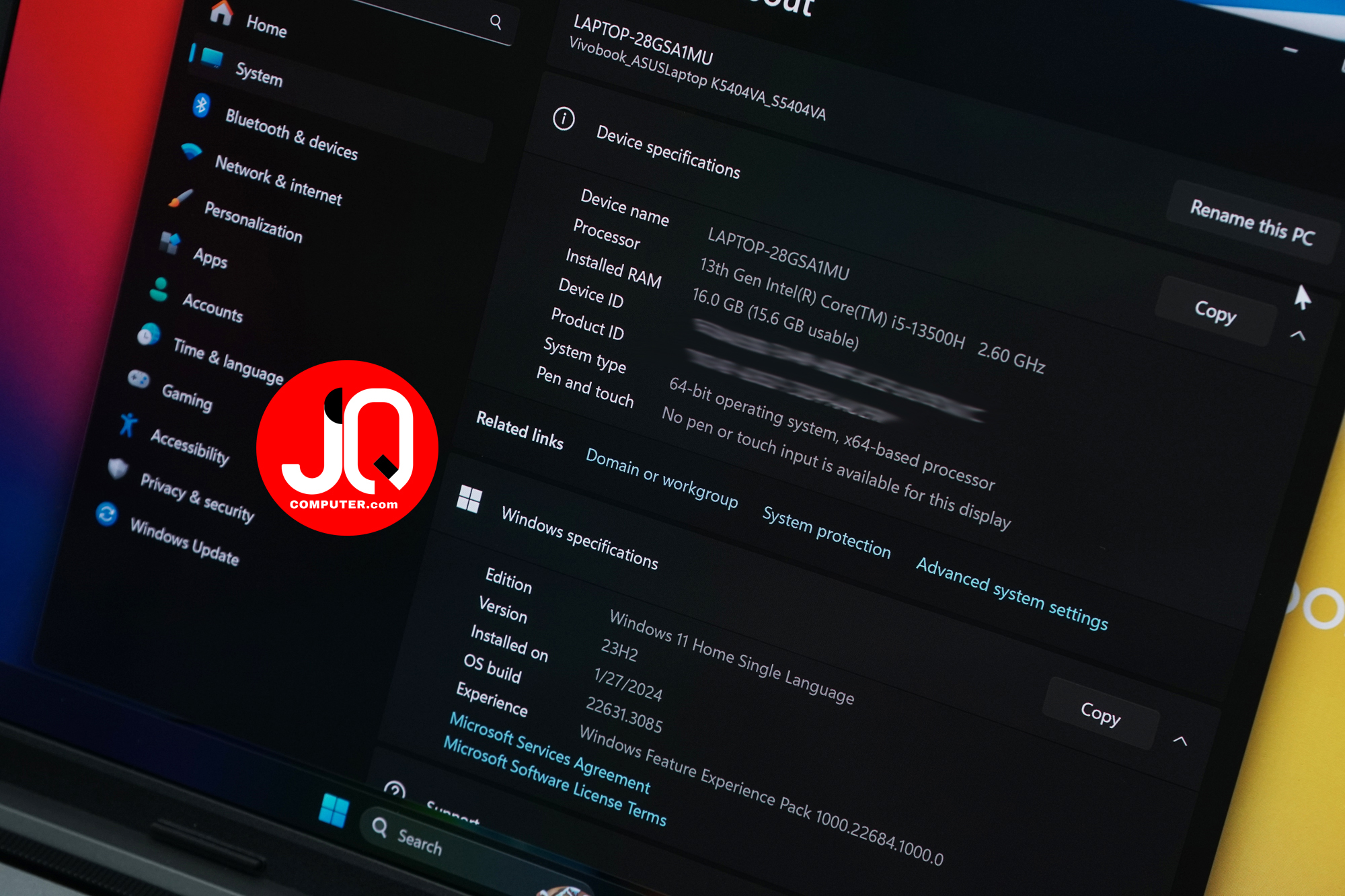The width and height of the screenshot is (1345, 896).
Task: Go to Personalization settings
Action: tap(253, 222)
